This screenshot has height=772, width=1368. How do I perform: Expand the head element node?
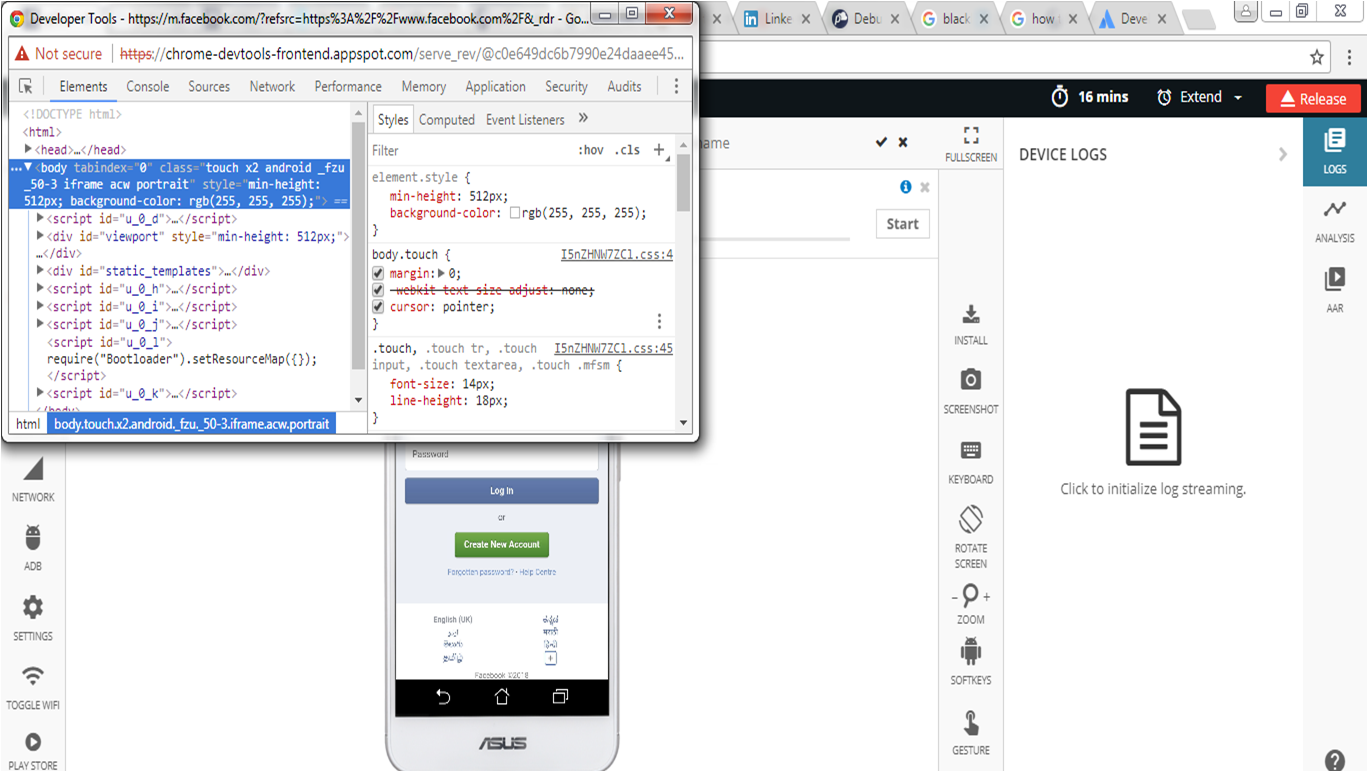click(x=29, y=150)
